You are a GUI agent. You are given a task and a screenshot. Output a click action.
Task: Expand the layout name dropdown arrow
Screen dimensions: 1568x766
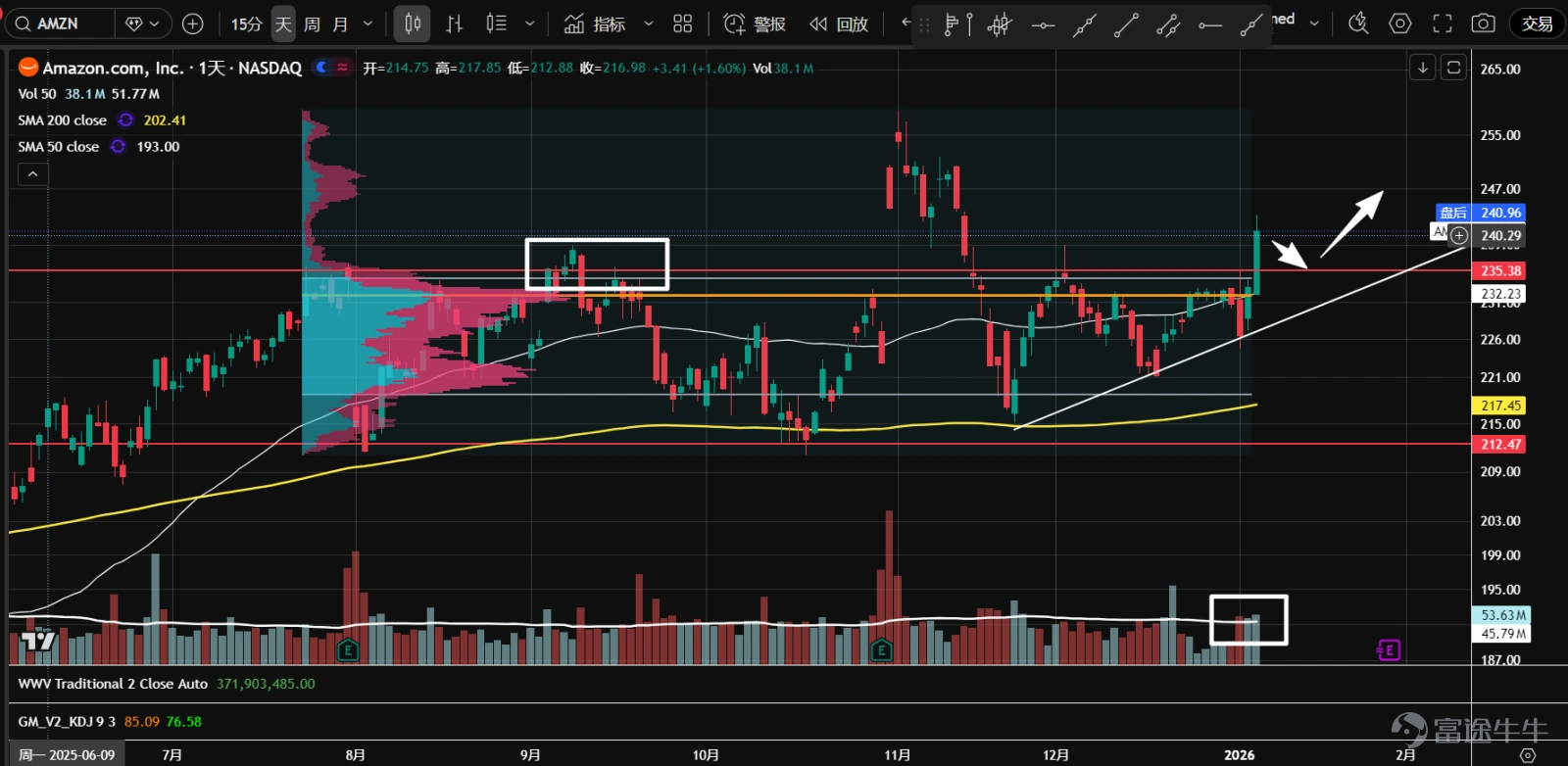coord(1314,23)
